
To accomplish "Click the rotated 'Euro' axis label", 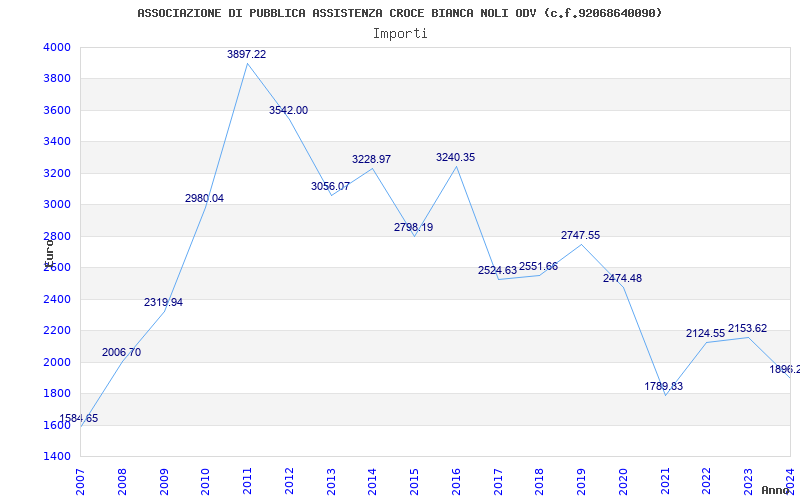I will tap(49, 252).
